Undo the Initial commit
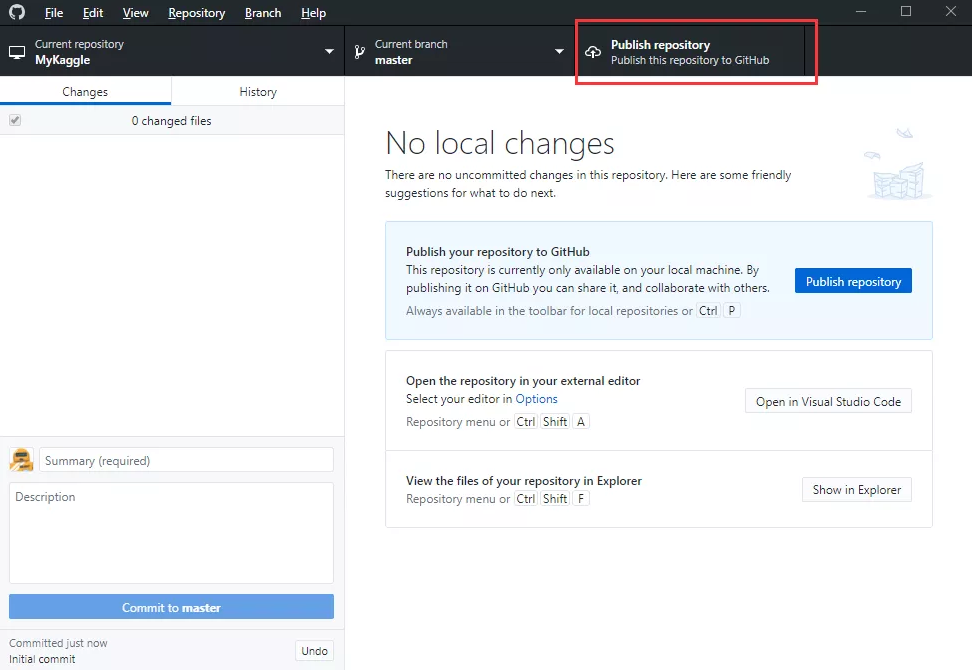Image resolution: width=972 pixels, height=670 pixels. (314, 651)
